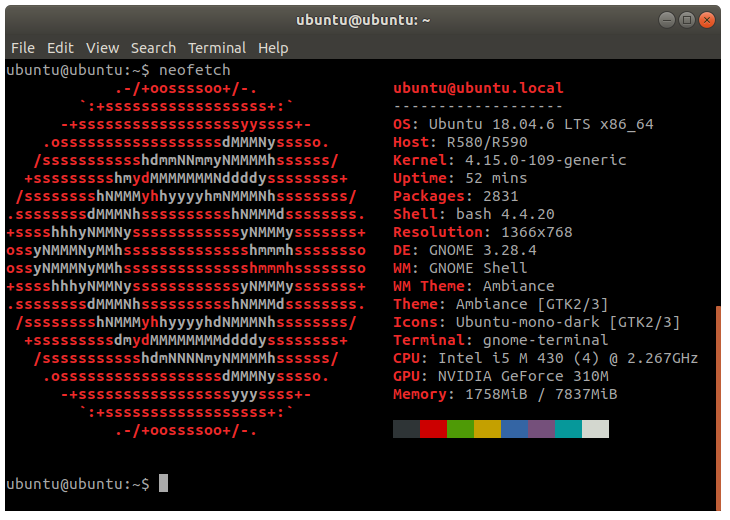Click the cyan color block
The height and width of the screenshot is (520, 730).
click(568, 429)
